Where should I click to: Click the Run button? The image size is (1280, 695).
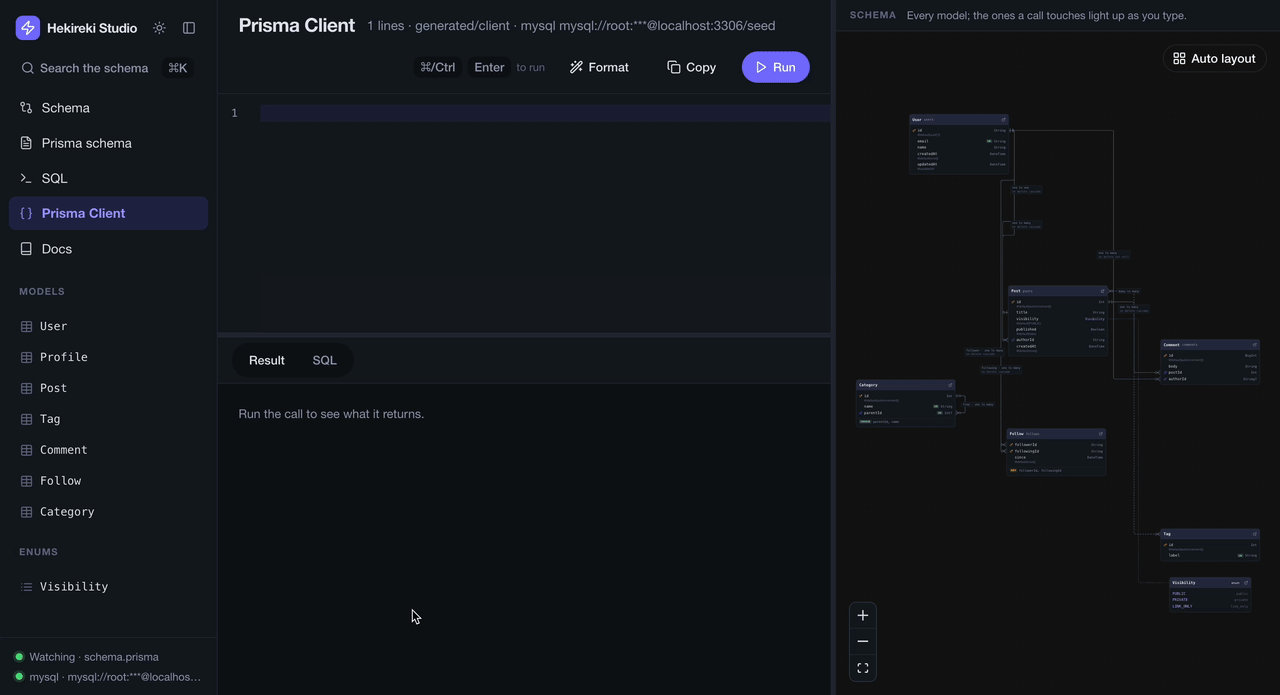pos(776,67)
